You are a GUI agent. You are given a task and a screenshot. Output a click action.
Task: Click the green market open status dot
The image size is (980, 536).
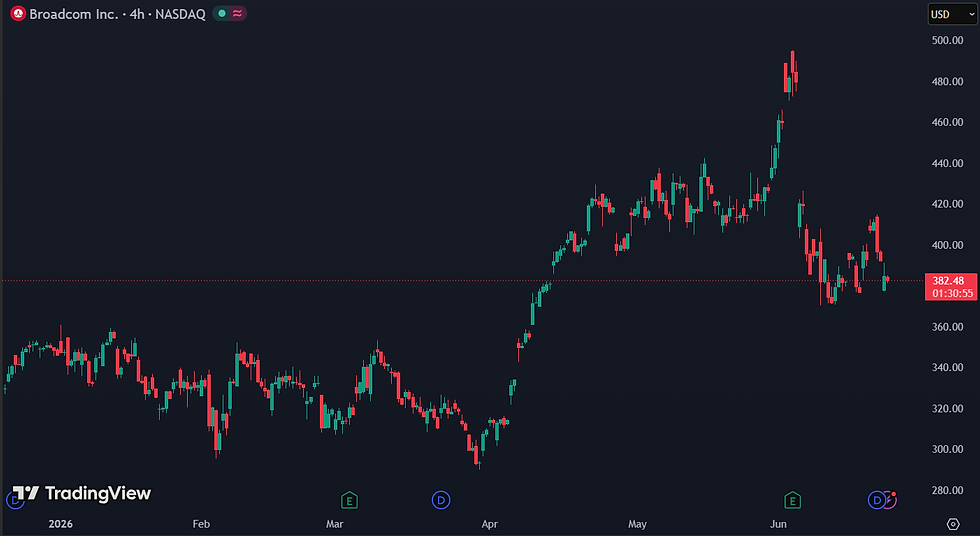tap(222, 14)
